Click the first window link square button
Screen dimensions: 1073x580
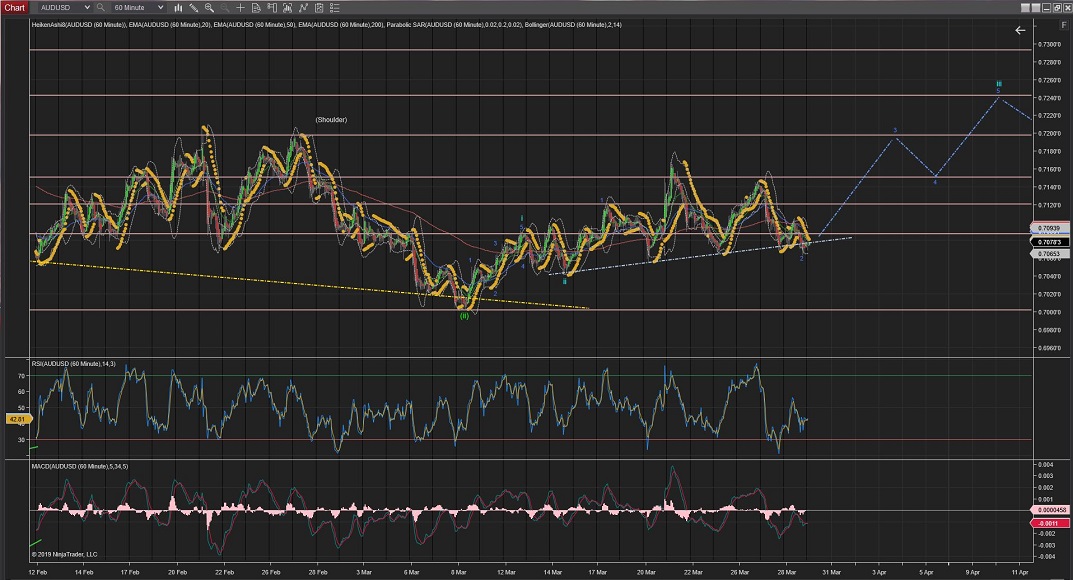pos(1025,8)
